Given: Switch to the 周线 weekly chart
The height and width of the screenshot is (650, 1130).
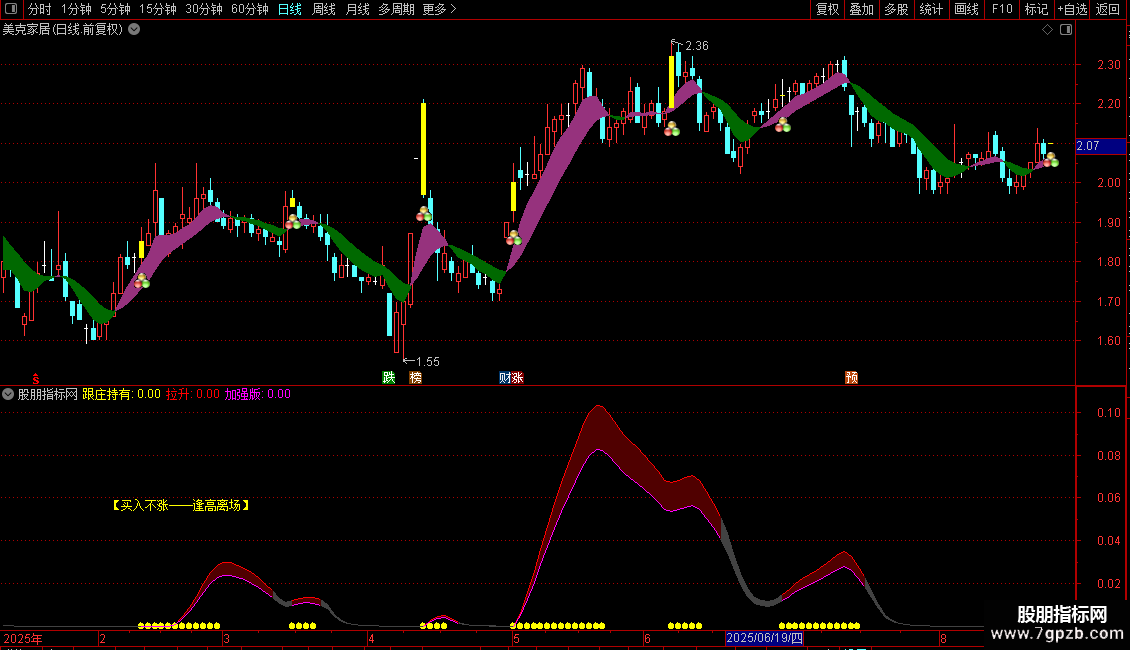Looking at the screenshot, I should [324, 9].
